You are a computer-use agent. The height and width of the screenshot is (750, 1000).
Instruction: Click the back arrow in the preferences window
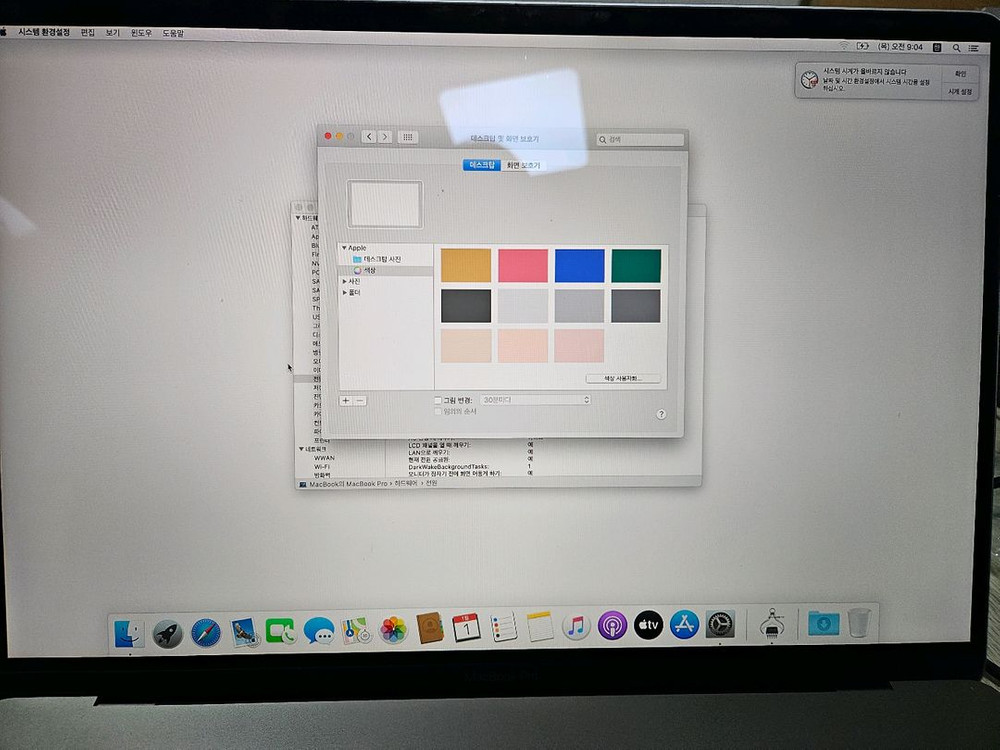coord(369,136)
